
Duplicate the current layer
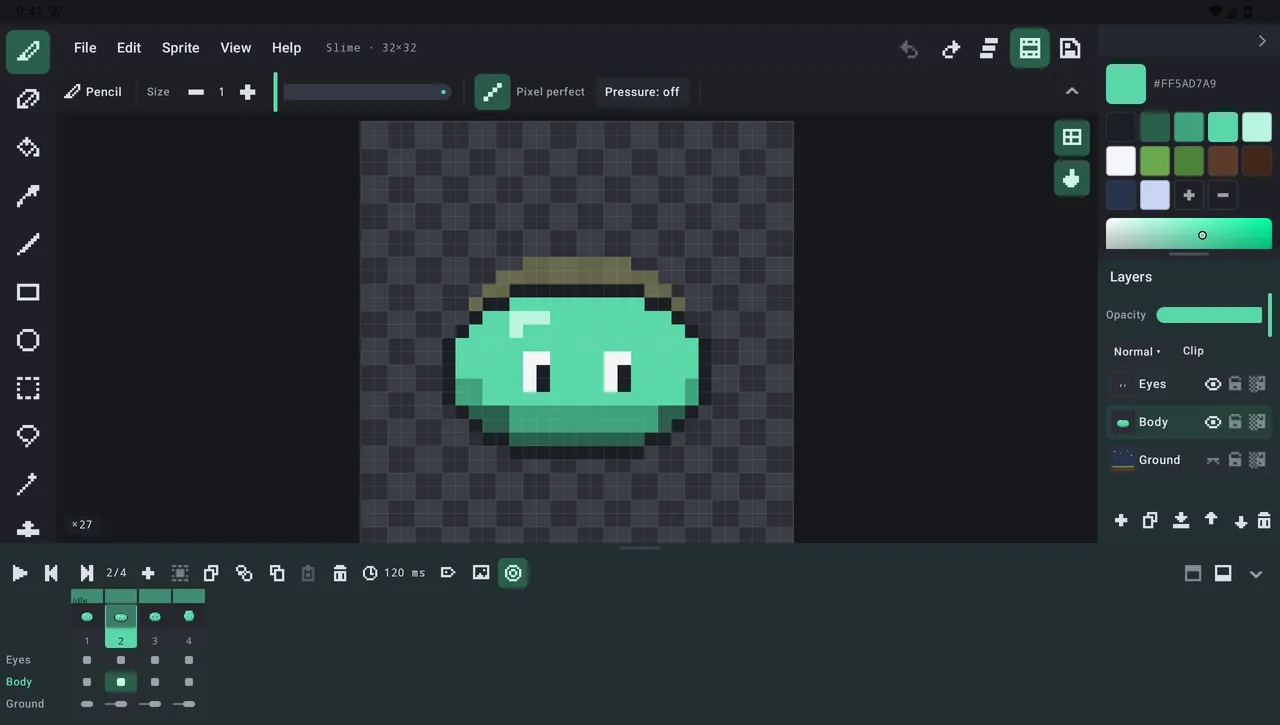(1150, 520)
